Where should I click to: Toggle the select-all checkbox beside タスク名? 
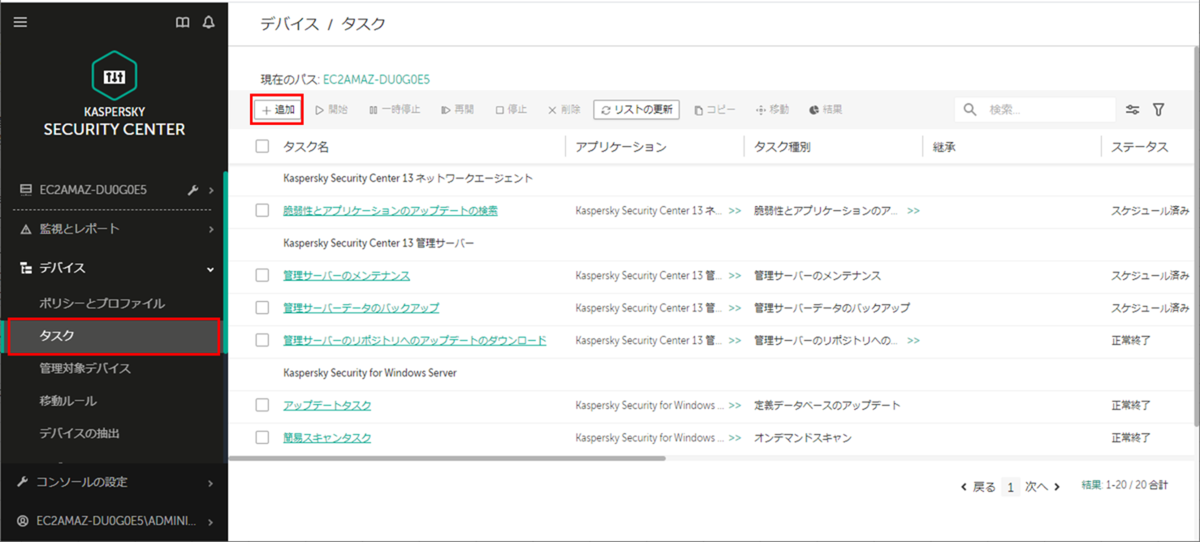pyautogui.click(x=262, y=146)
